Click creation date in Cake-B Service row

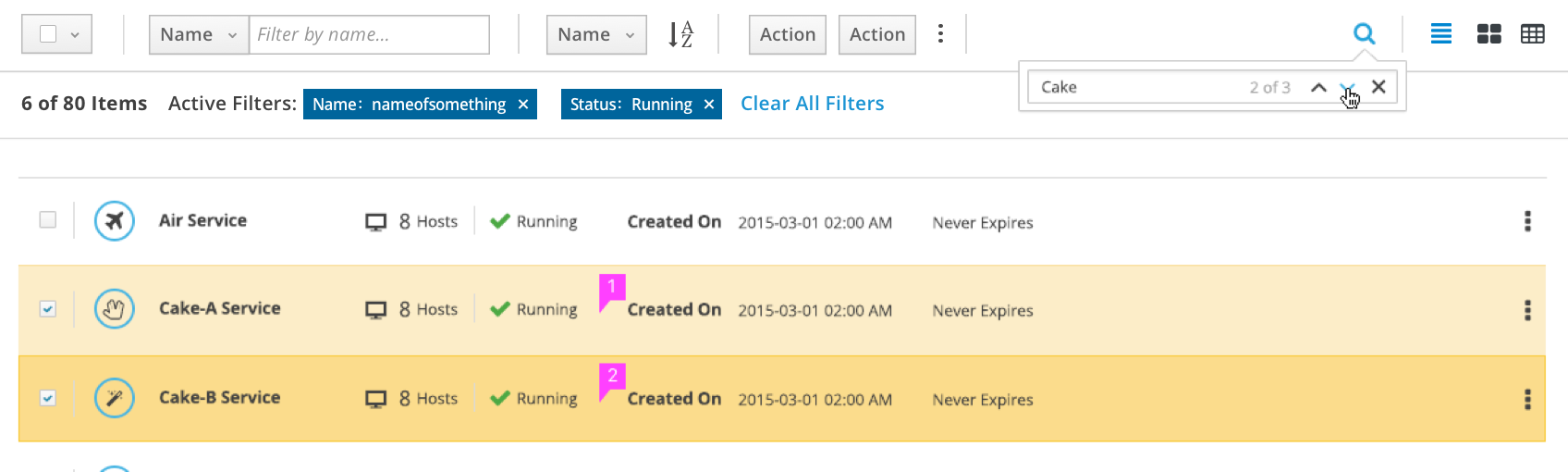coord(815,400)
